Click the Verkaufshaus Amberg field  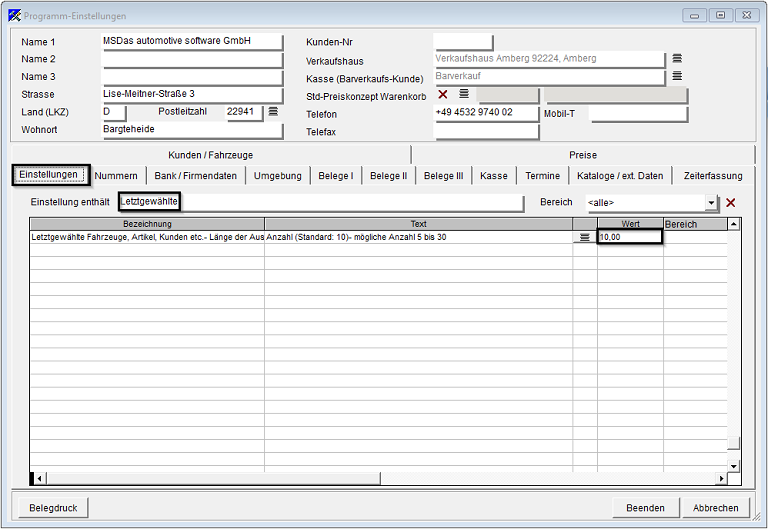pos(549,59)
